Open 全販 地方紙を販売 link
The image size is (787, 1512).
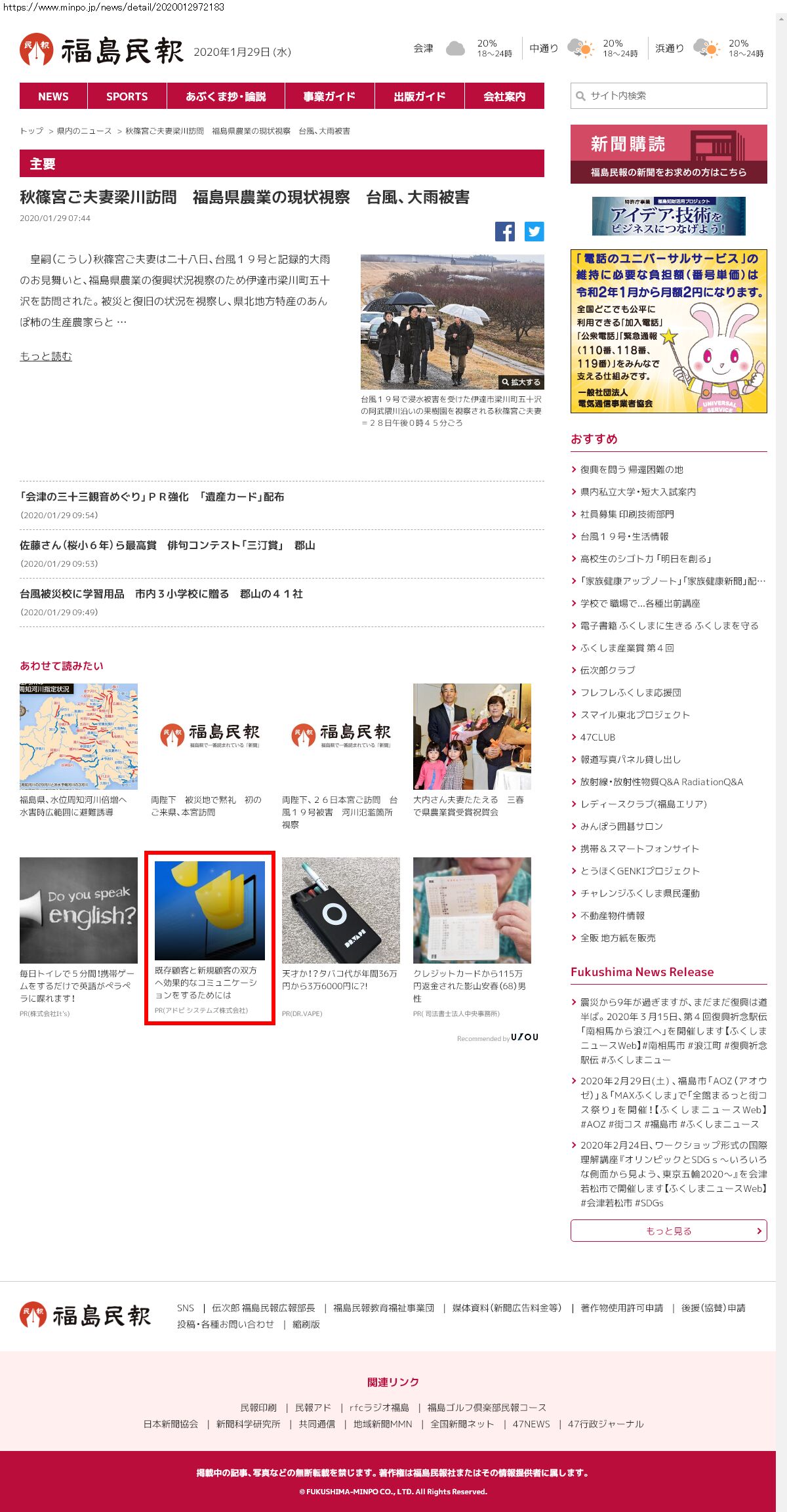pos(618,938)
